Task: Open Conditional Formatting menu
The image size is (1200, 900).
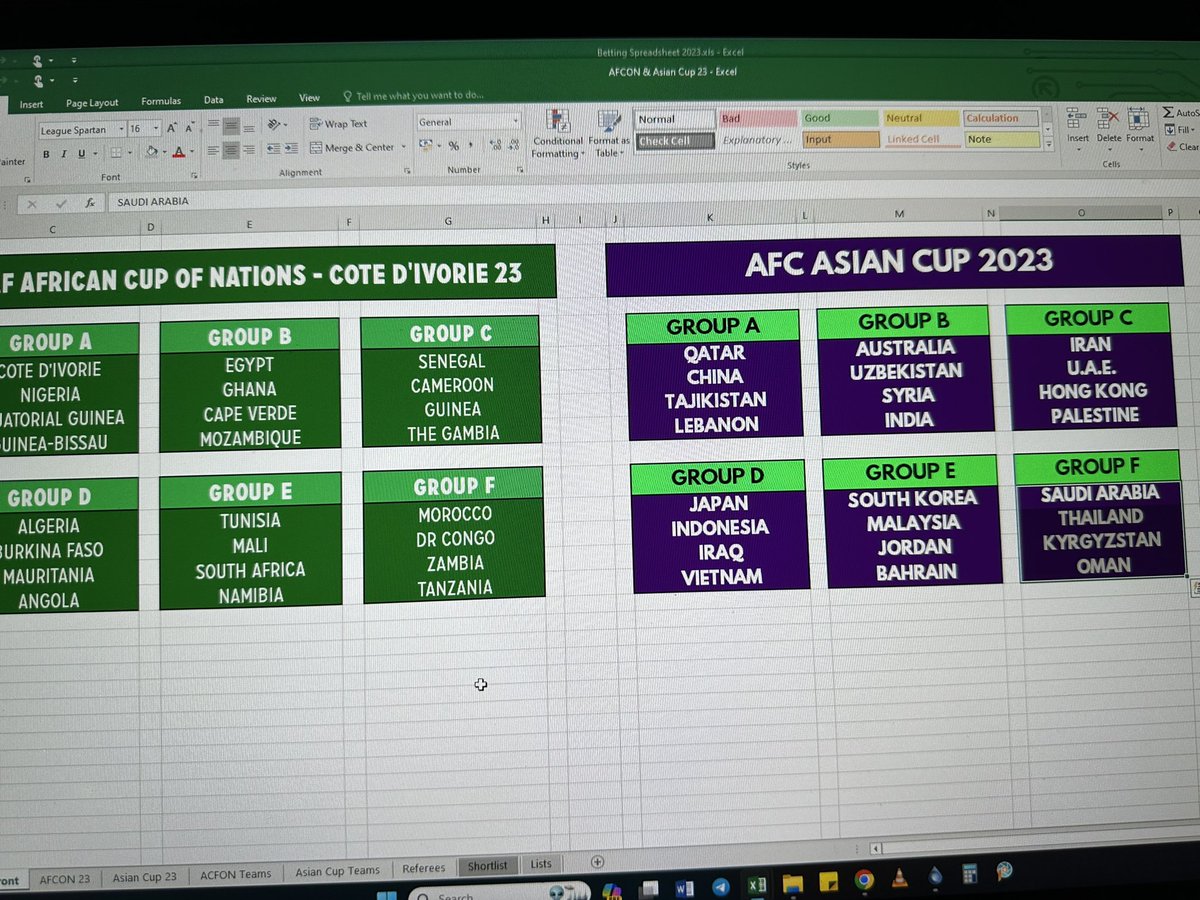Action: pos(558,132)
